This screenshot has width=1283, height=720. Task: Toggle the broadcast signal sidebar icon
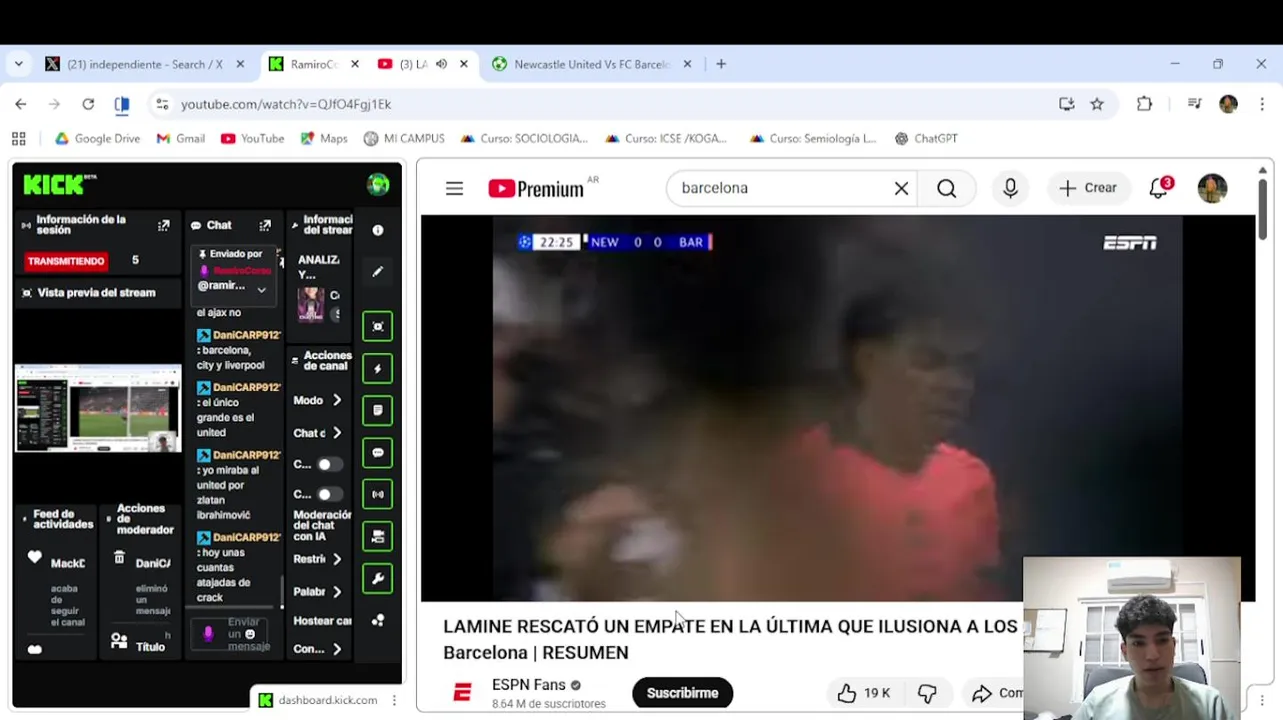(x=378, y=495)
